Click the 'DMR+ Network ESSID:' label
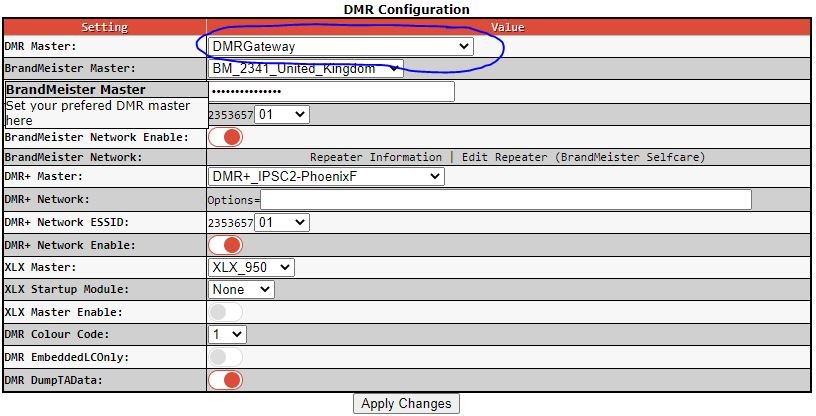Image resolution: width=816 pixels, height=416 pixels. (x=67, y=223)
